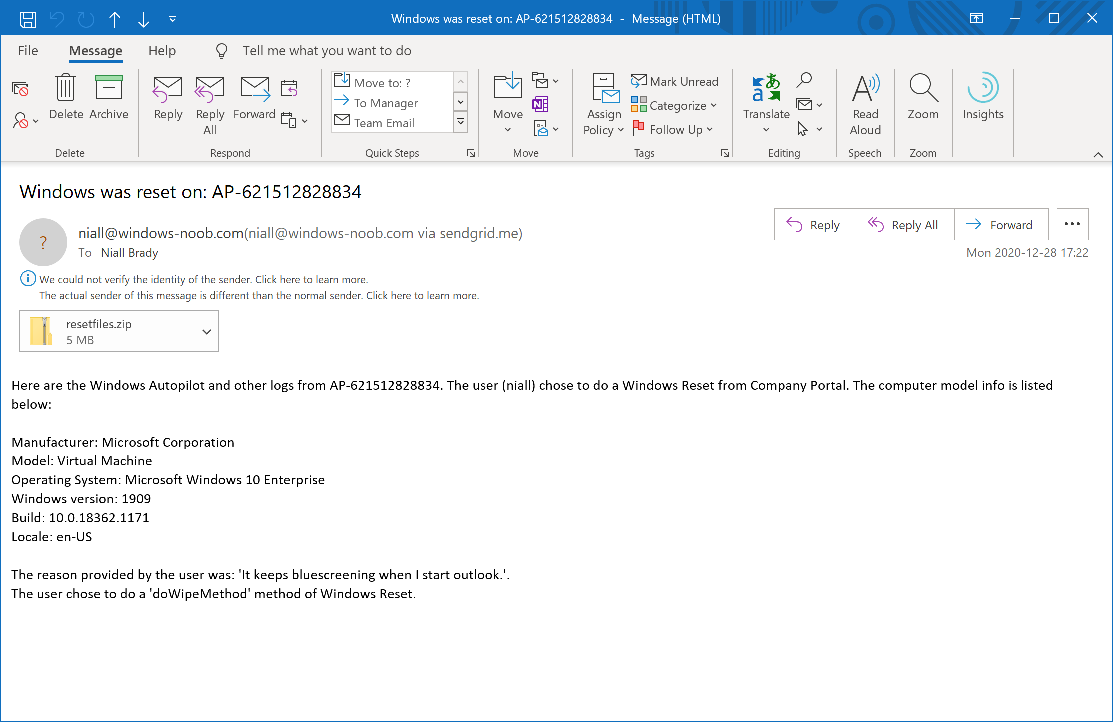Click the Reply button in message header
The width and height of the screenshot is (1113, 722).
(813, 224)
